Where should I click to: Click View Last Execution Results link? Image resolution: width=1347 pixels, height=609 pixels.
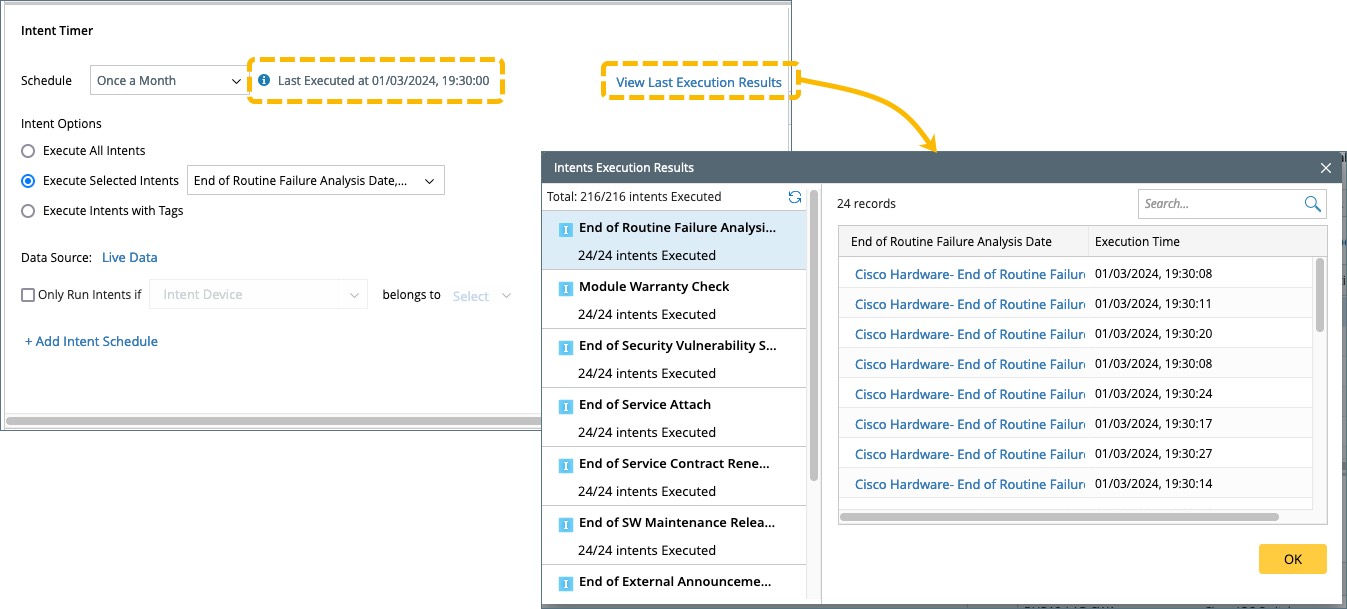[x=699, y=82]
